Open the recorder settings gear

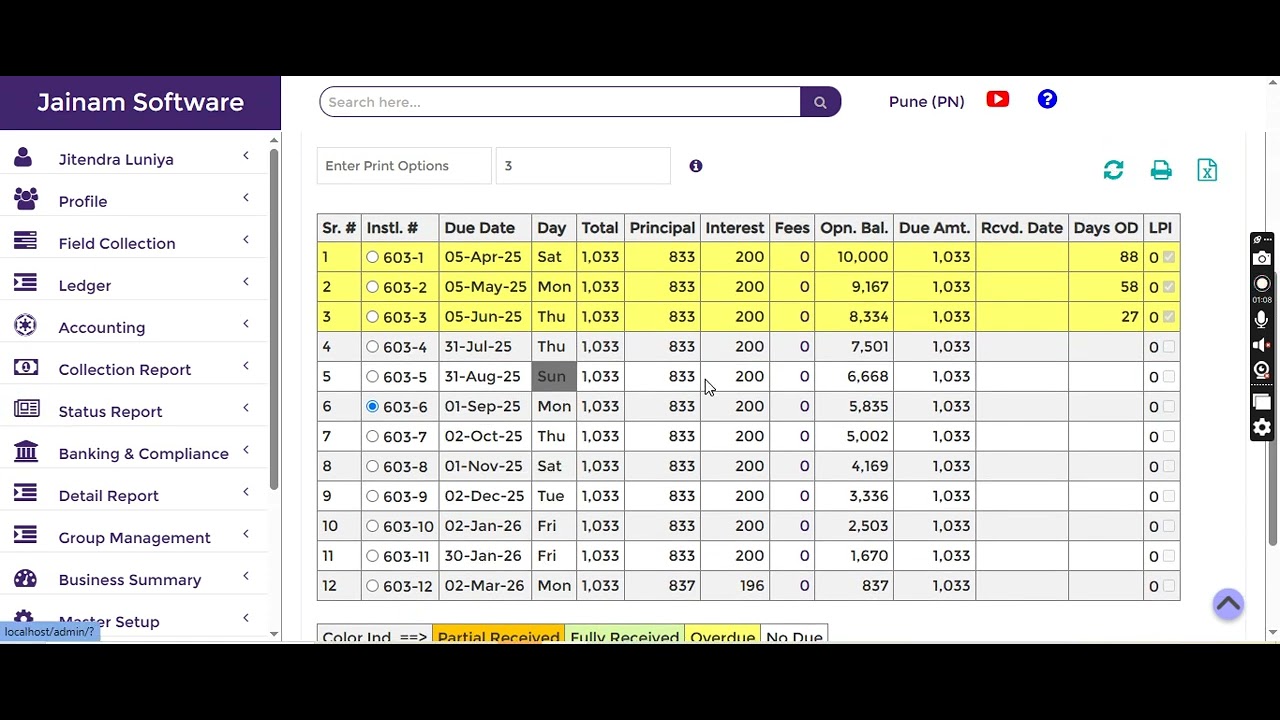coord(1262,428)
